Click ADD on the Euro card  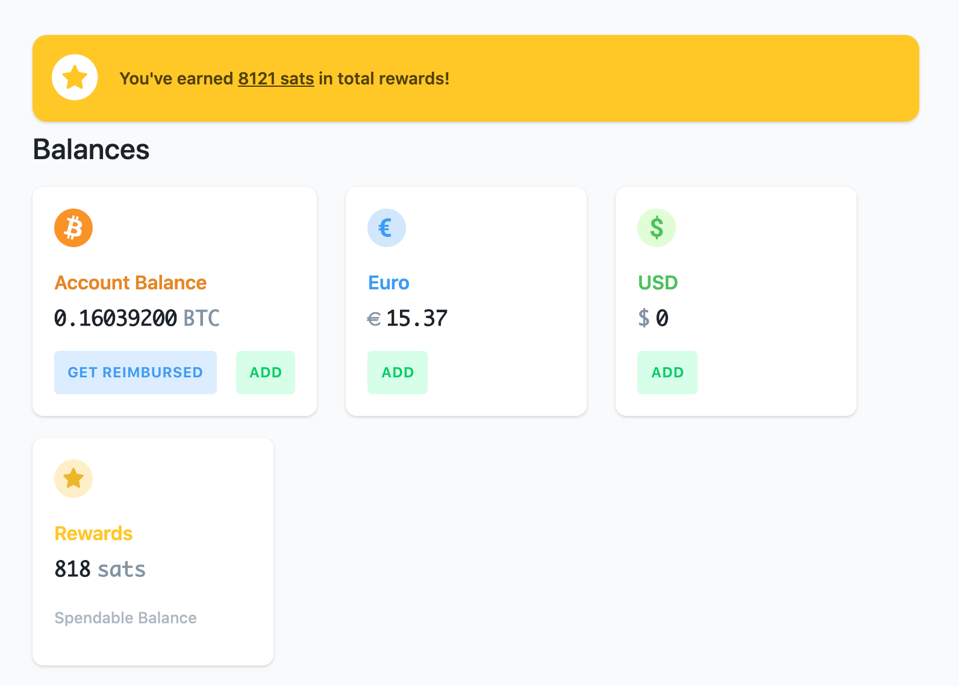(x=397, y=372)
